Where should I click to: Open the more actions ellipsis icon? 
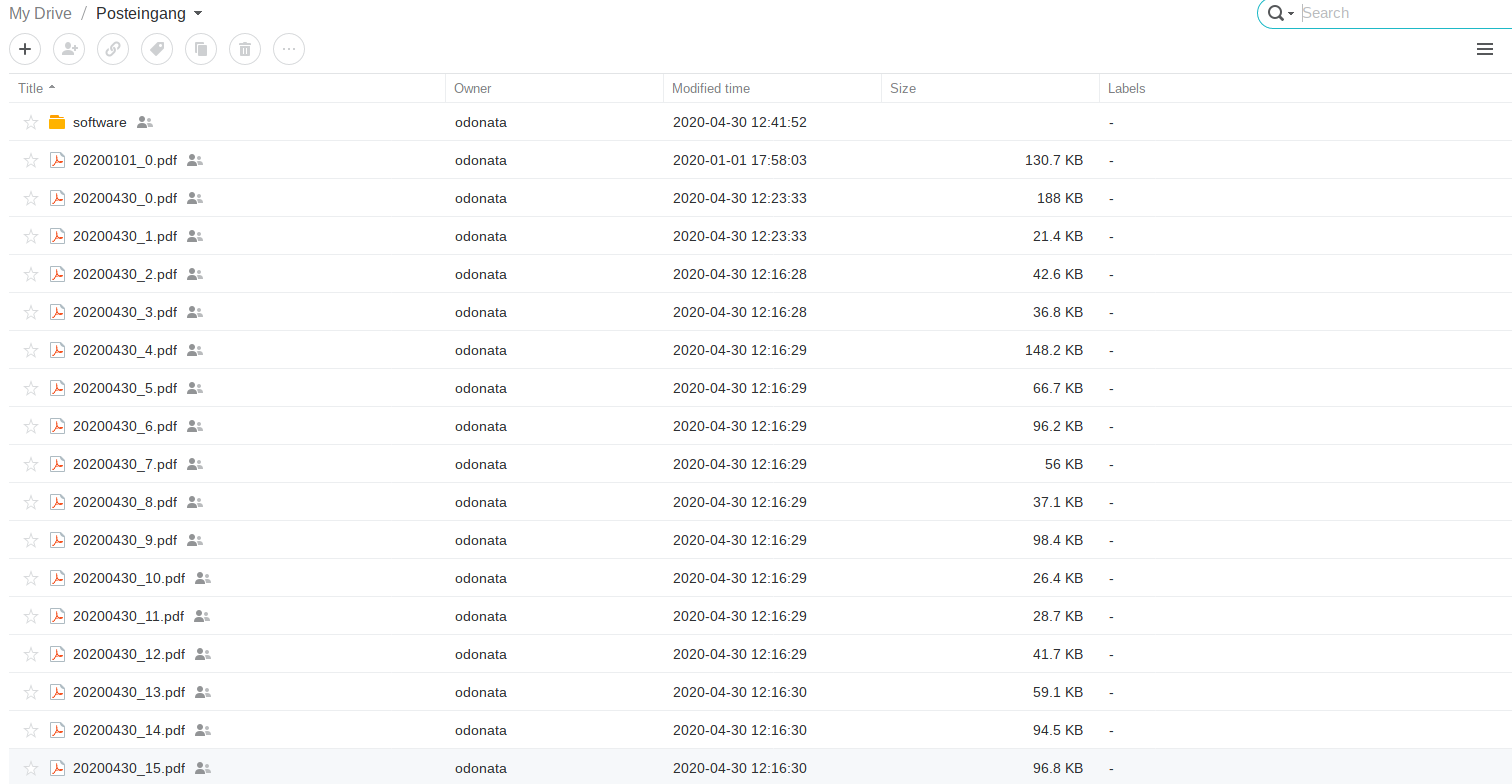289,48
